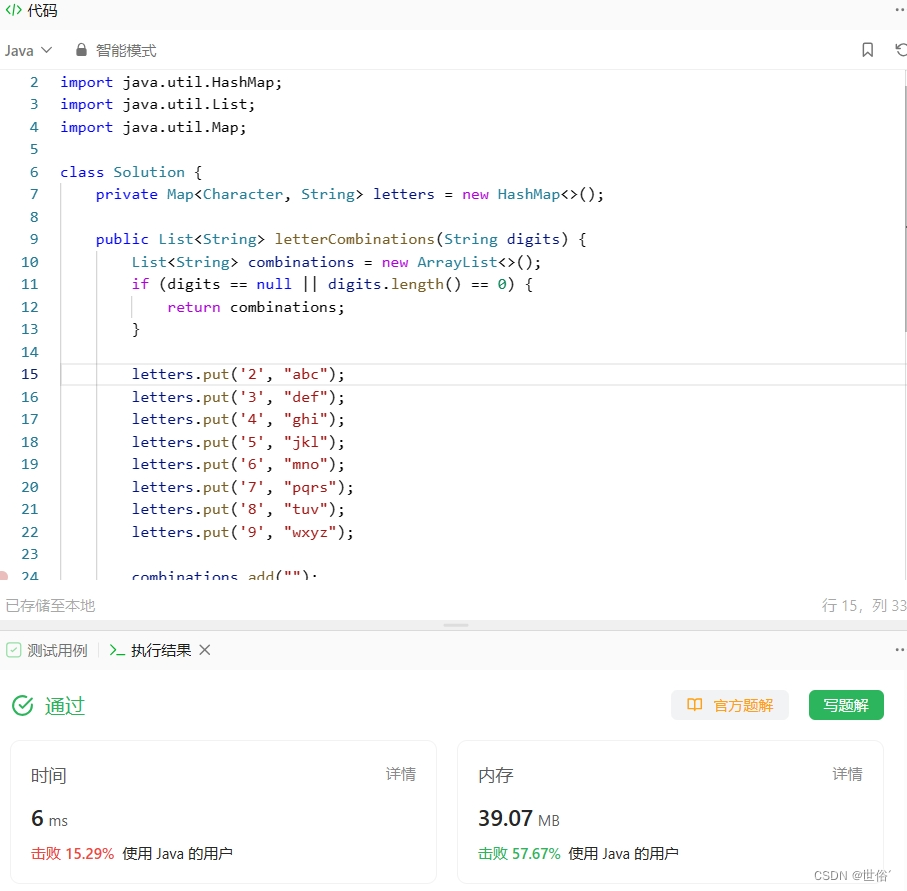The image size is (907, 891).
Task: Click letters.put('7', "pqrs") line
Action: (x=242, y=487)
